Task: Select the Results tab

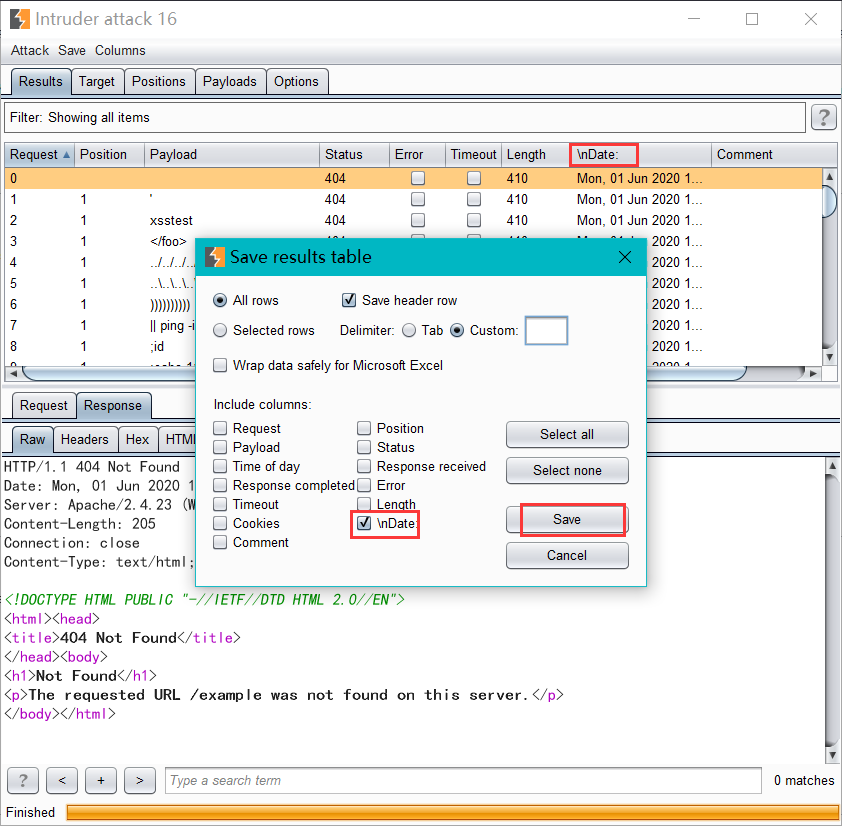Action: [41, 82]
